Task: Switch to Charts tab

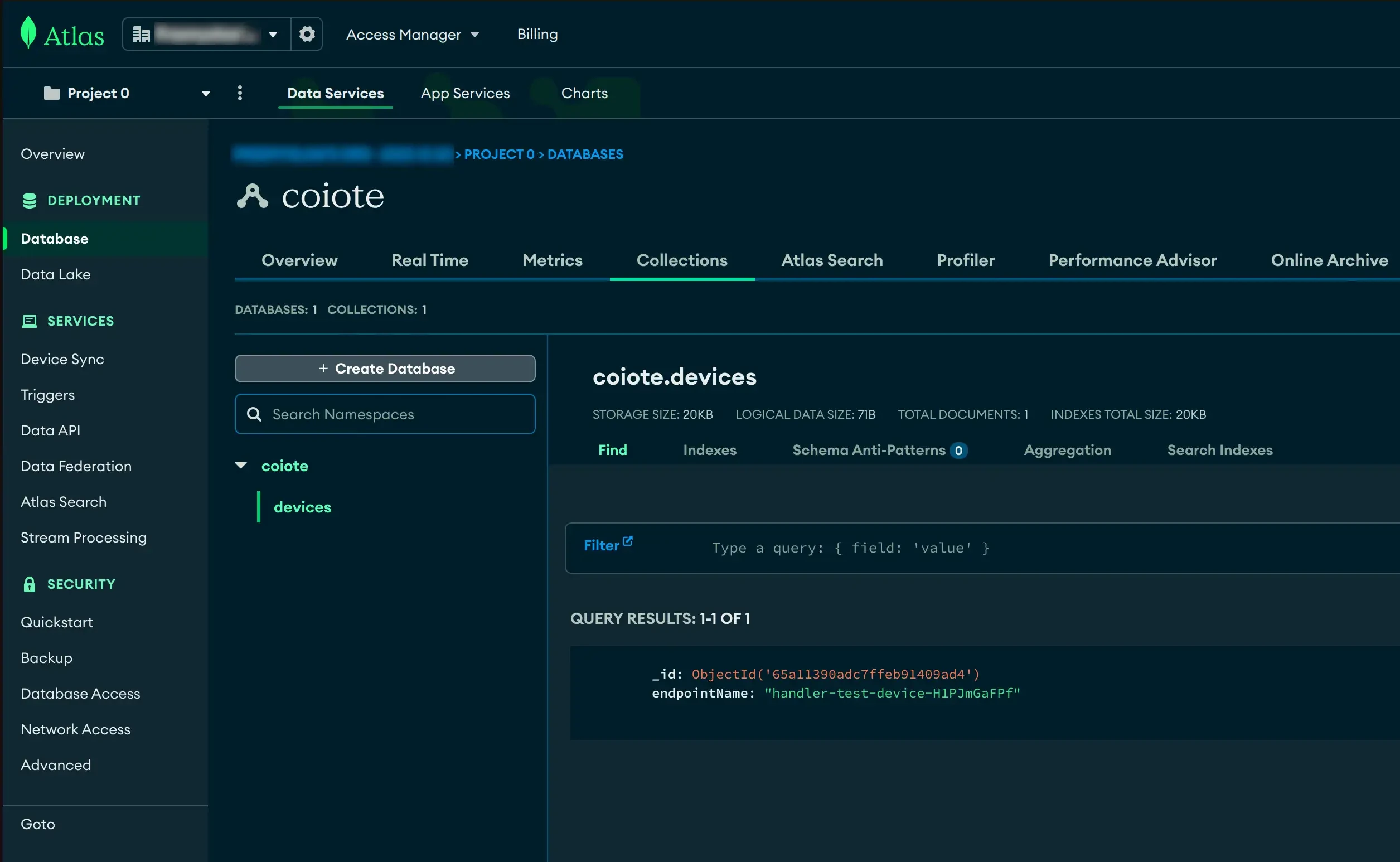Action: click(584, 93)
